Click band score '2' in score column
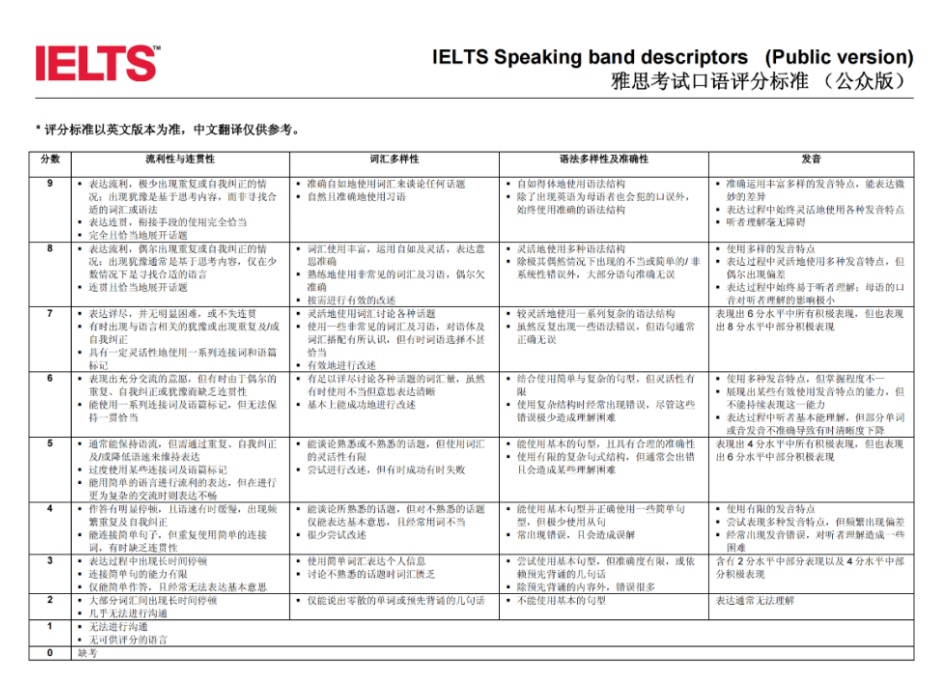 tap(50, 600)
